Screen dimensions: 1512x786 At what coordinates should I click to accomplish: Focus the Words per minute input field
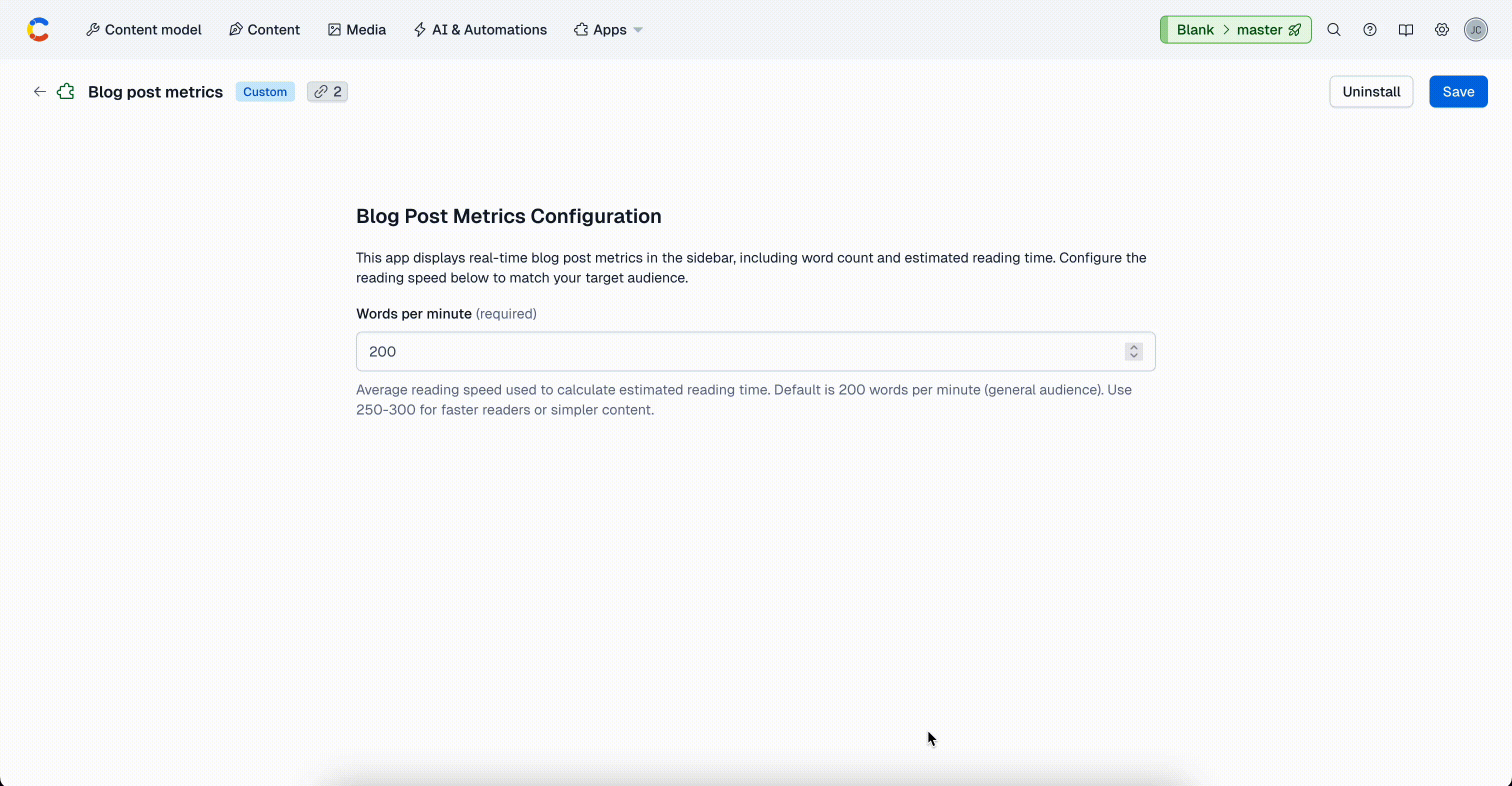tap(733, 351)
